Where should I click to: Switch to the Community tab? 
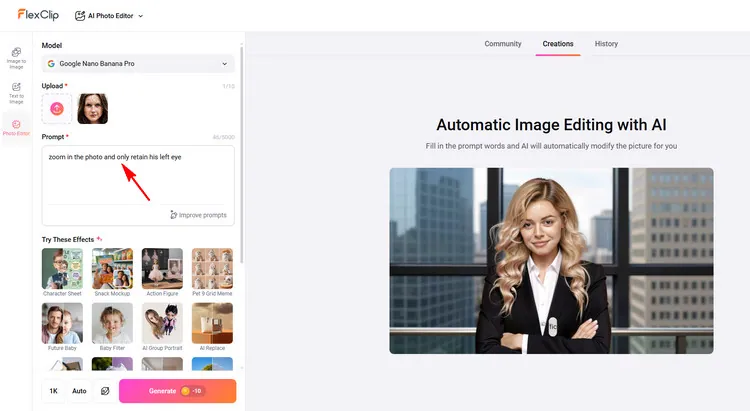502,44
